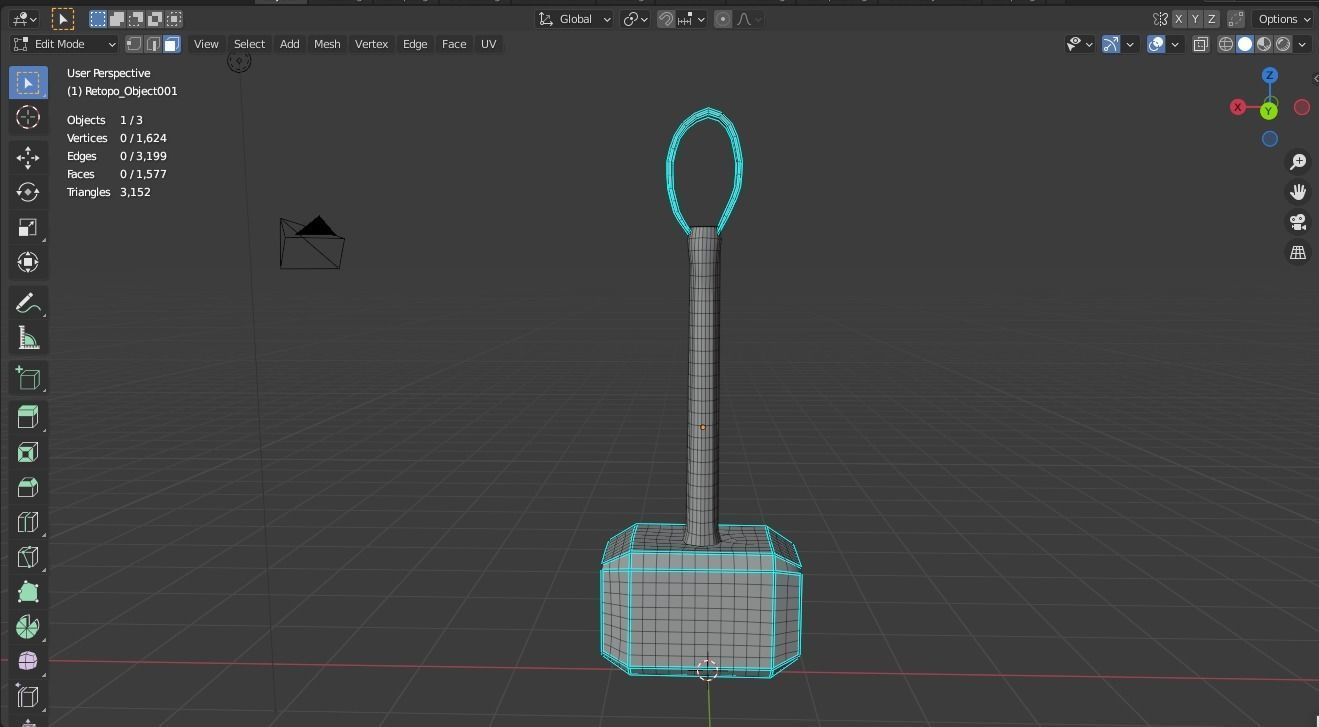Choose the Poly Build tool
This screenshot has height=727, width=1319.
[x=28, y=592]
